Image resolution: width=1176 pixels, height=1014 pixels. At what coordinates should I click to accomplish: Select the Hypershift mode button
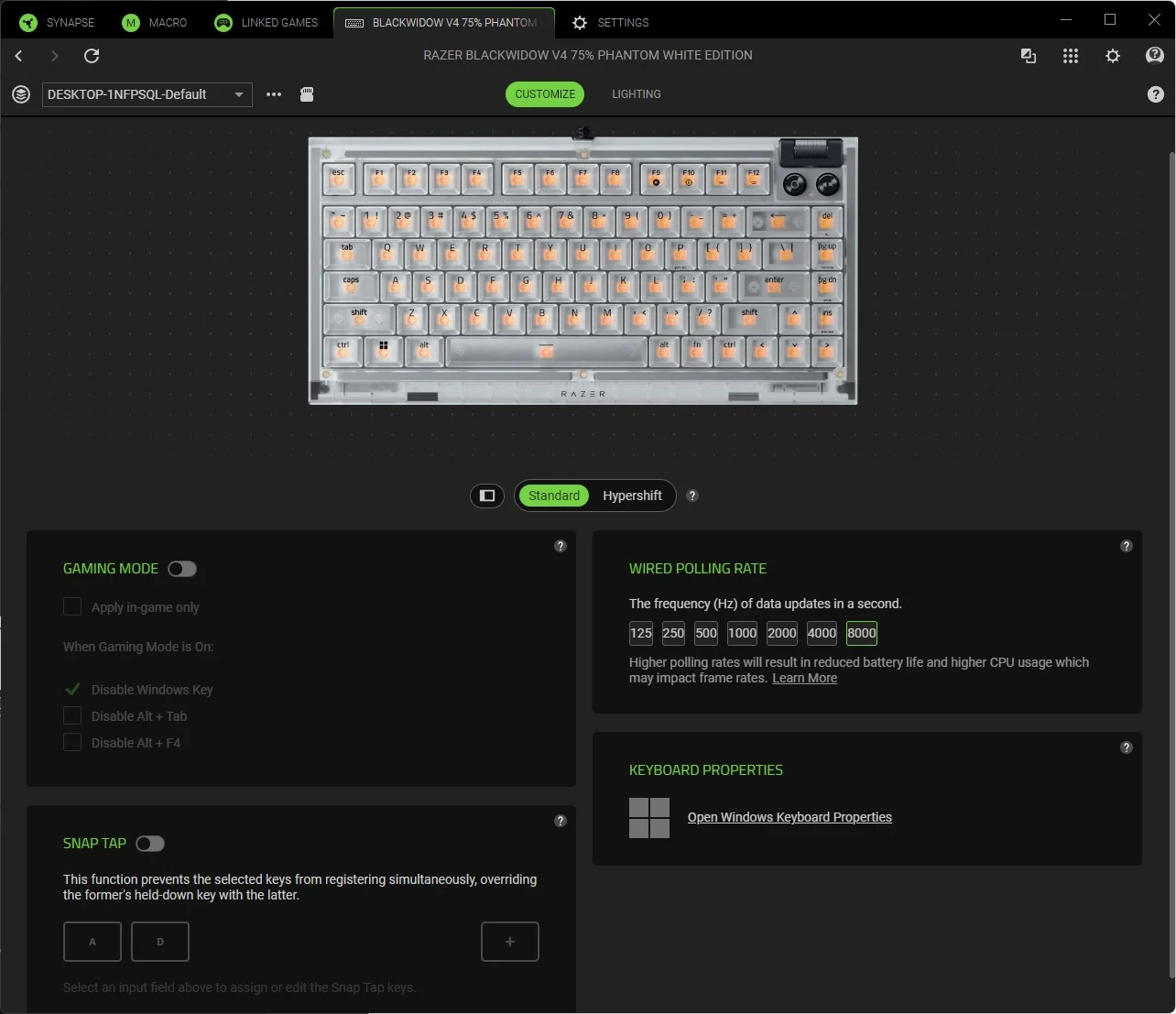632,496
